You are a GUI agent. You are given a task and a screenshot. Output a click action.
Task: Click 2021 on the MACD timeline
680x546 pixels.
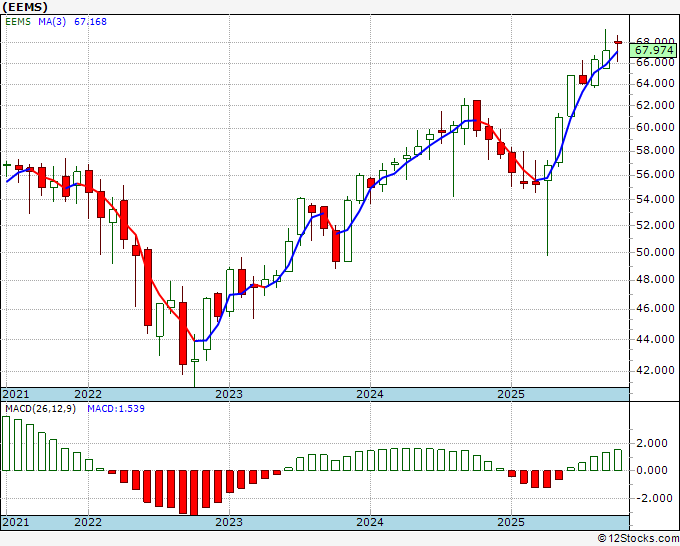click(x=16, y=522)
